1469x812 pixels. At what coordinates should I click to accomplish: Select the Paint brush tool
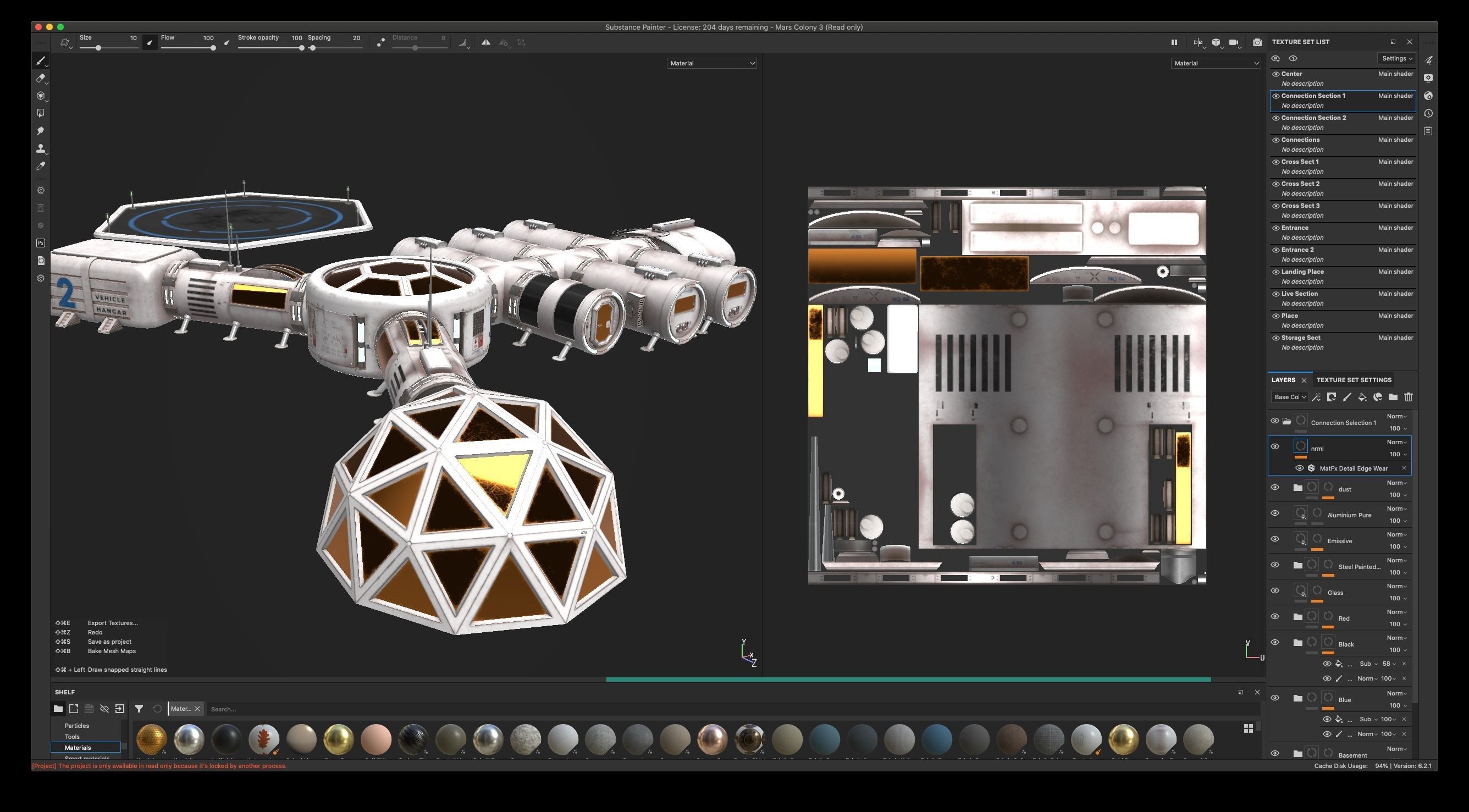click(41, 60)
